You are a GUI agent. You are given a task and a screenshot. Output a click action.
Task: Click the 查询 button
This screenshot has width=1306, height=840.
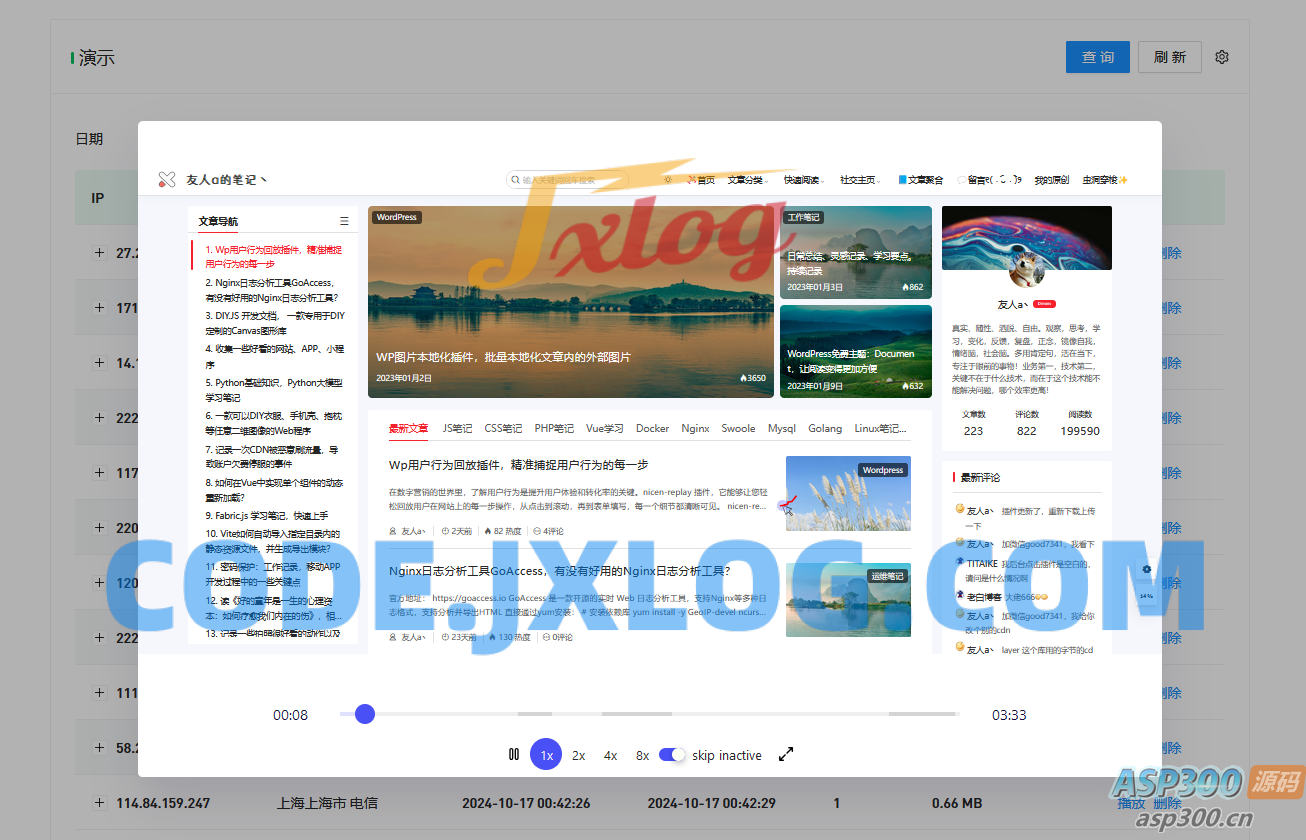tap(1097, 57)
